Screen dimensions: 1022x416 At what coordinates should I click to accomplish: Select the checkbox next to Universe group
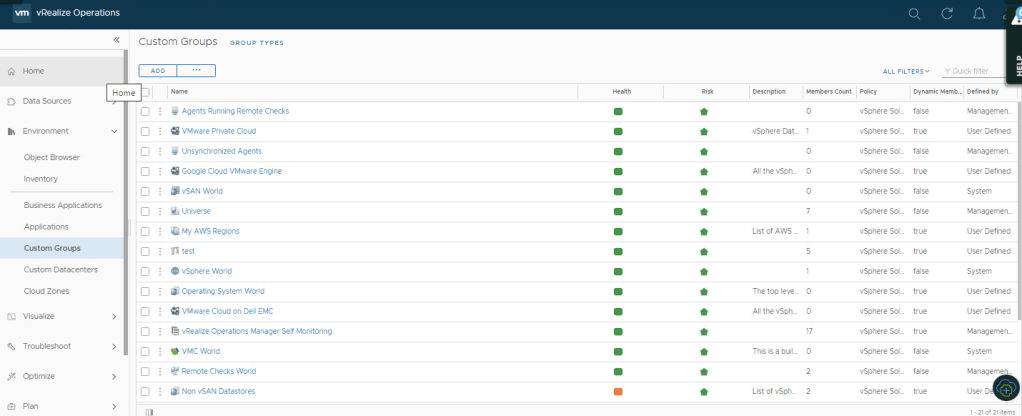tap(145, 211)
